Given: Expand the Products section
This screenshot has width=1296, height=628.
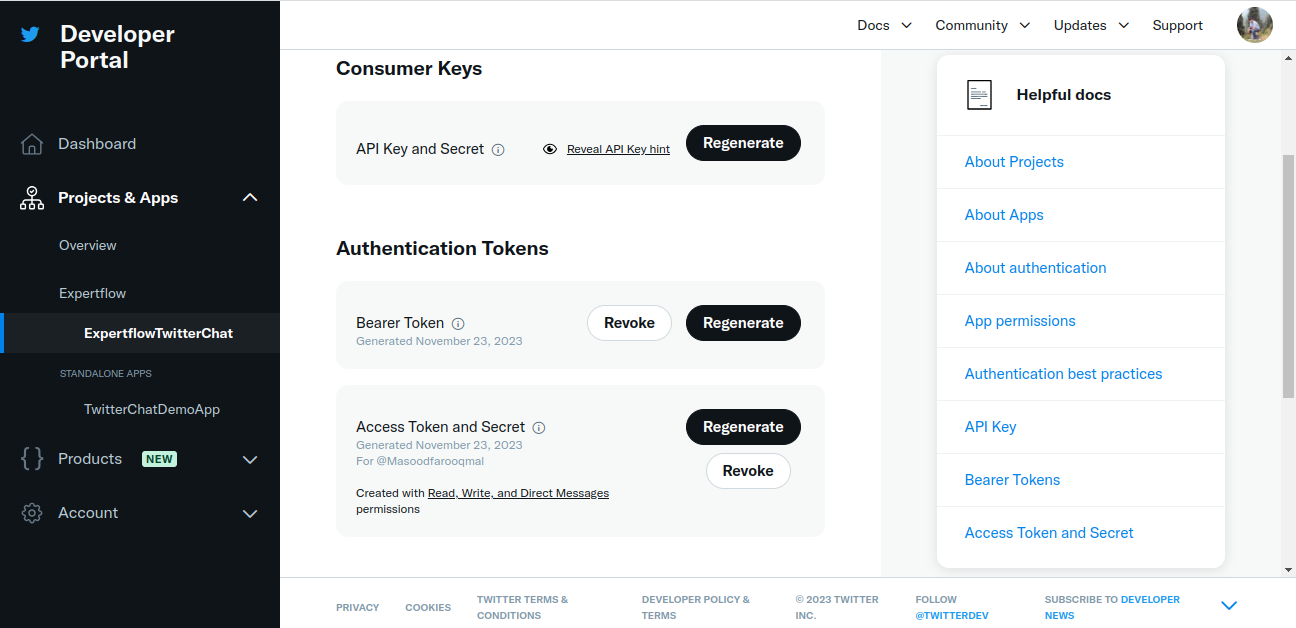Looking at the screenshot, I should coord(250,459).
